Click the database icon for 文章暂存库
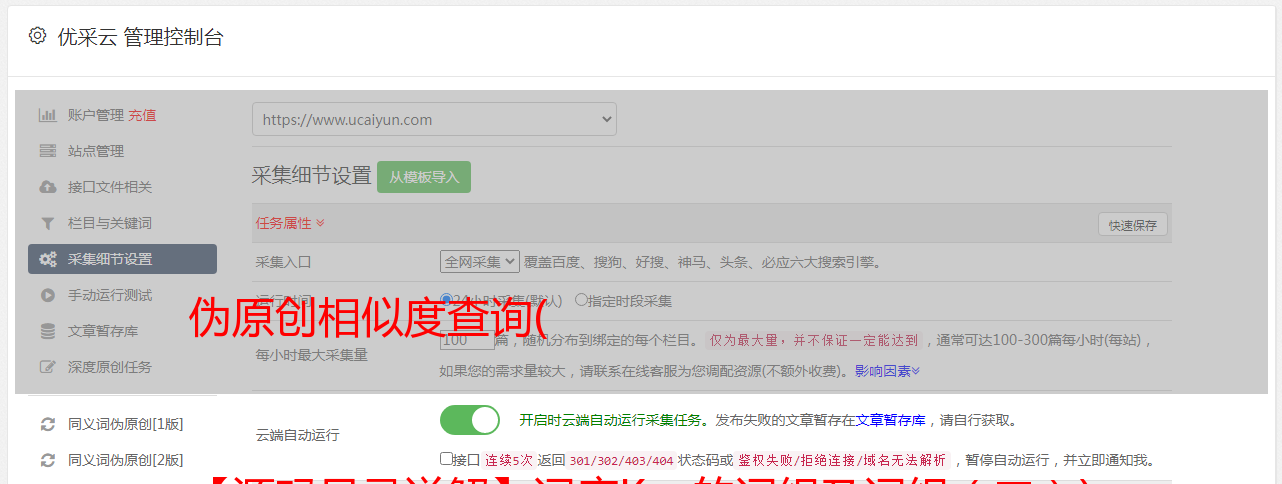Screen dimensions: 1282x484 pos(47,331)
